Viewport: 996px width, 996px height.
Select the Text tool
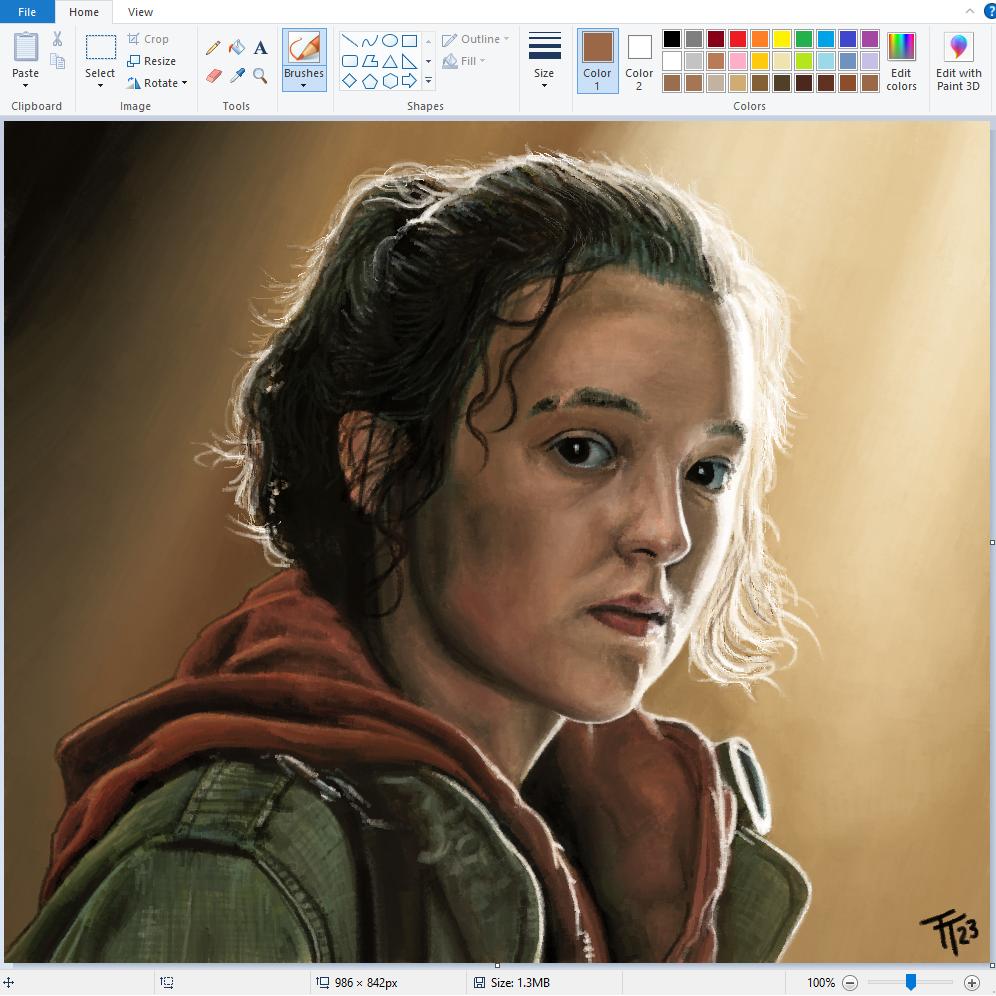coord(260,48)
